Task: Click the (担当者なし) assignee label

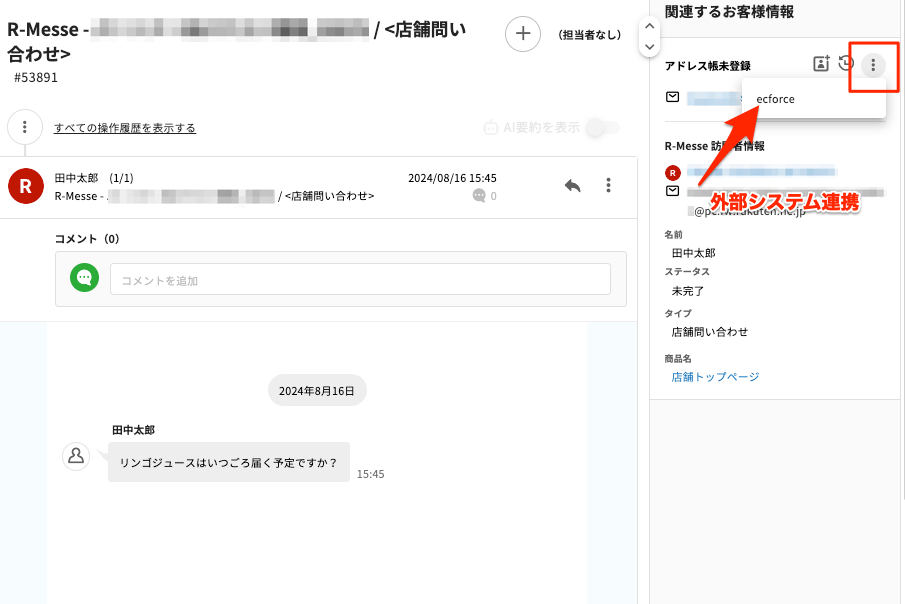Action: [x=589, y=35]
